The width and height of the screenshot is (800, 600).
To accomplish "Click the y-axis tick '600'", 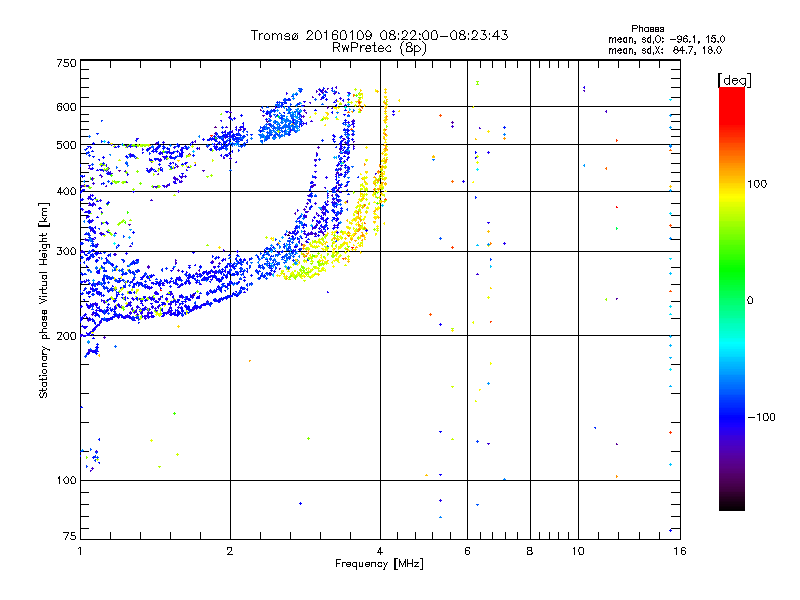I will [66, 107].
